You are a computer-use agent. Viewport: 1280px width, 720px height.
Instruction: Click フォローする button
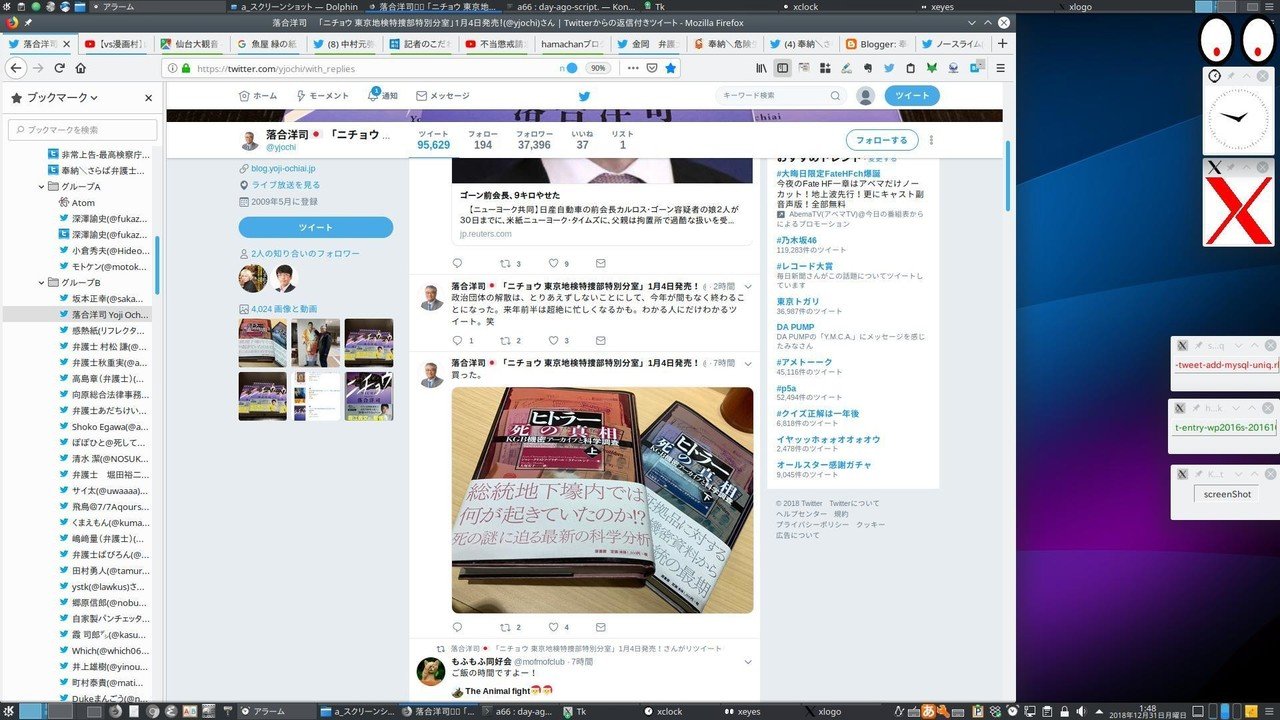[882, 140]
